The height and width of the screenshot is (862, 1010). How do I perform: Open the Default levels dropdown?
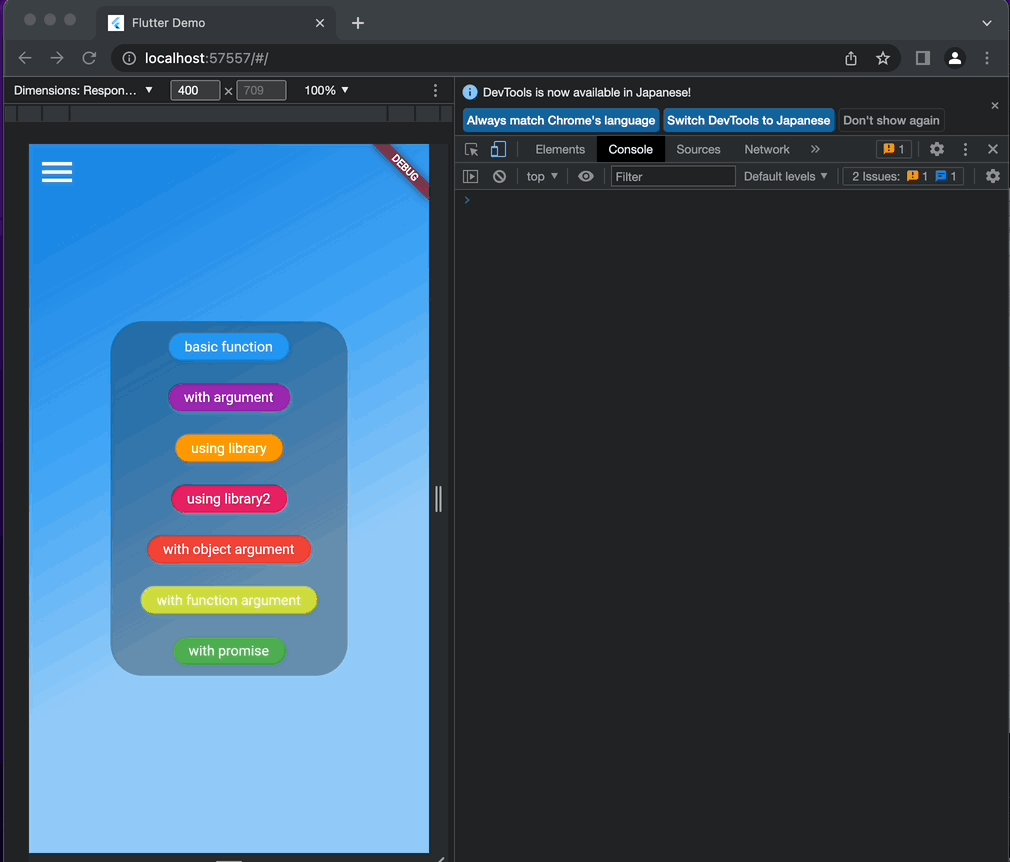click(785, 177)
